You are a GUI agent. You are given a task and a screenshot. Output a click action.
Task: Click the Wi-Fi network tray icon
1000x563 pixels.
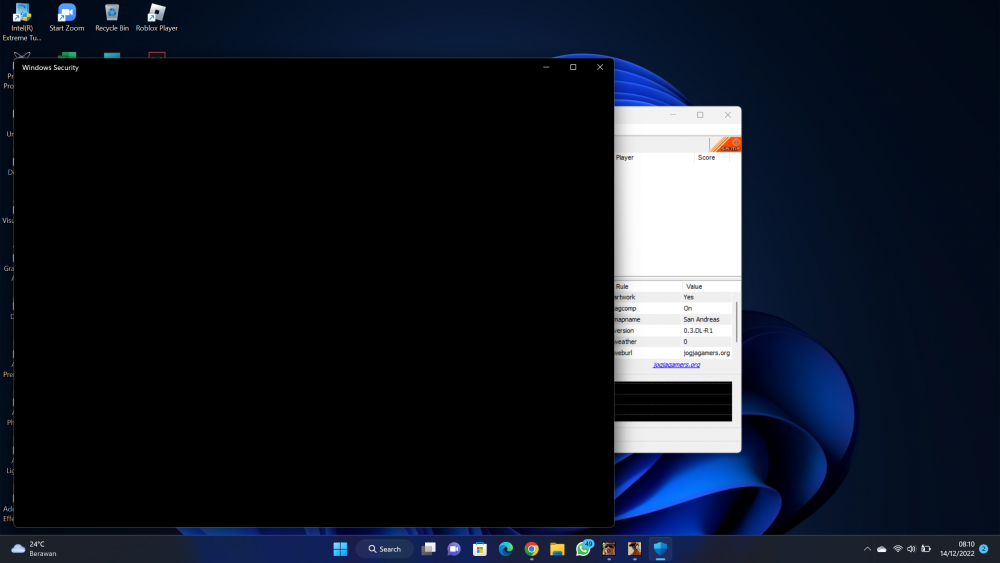897,549
